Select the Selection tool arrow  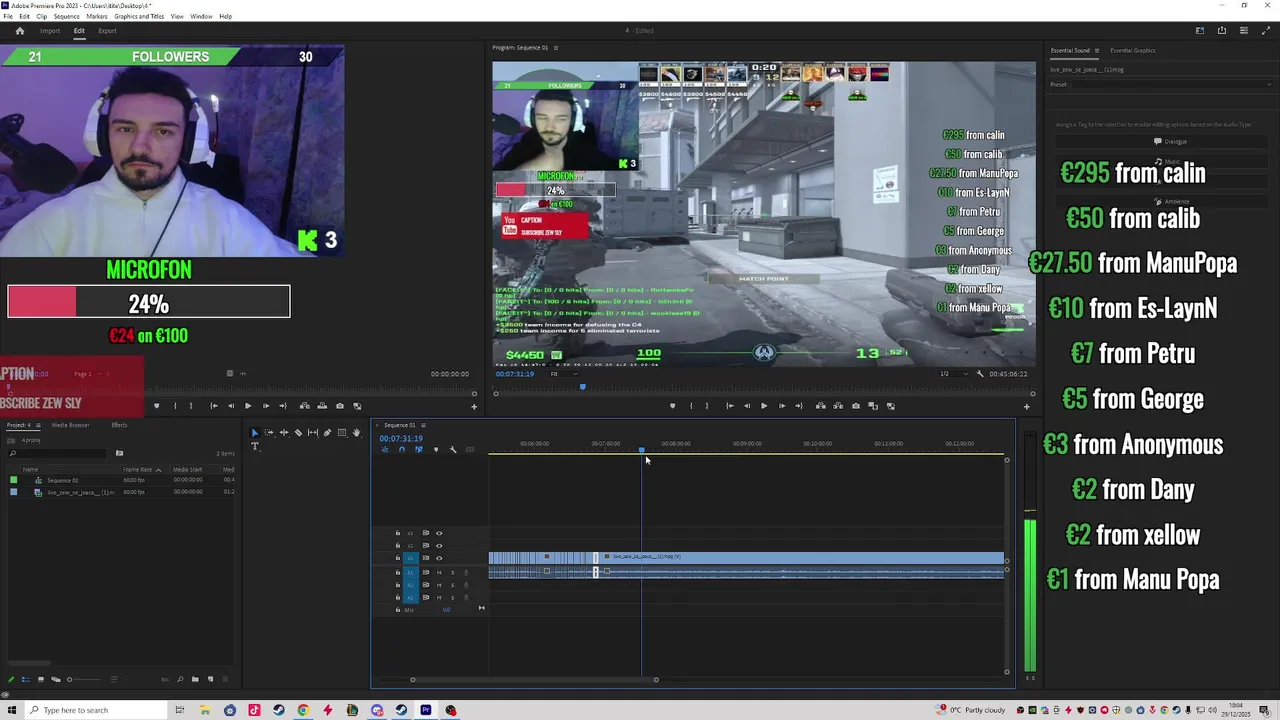tap(254, 433)
